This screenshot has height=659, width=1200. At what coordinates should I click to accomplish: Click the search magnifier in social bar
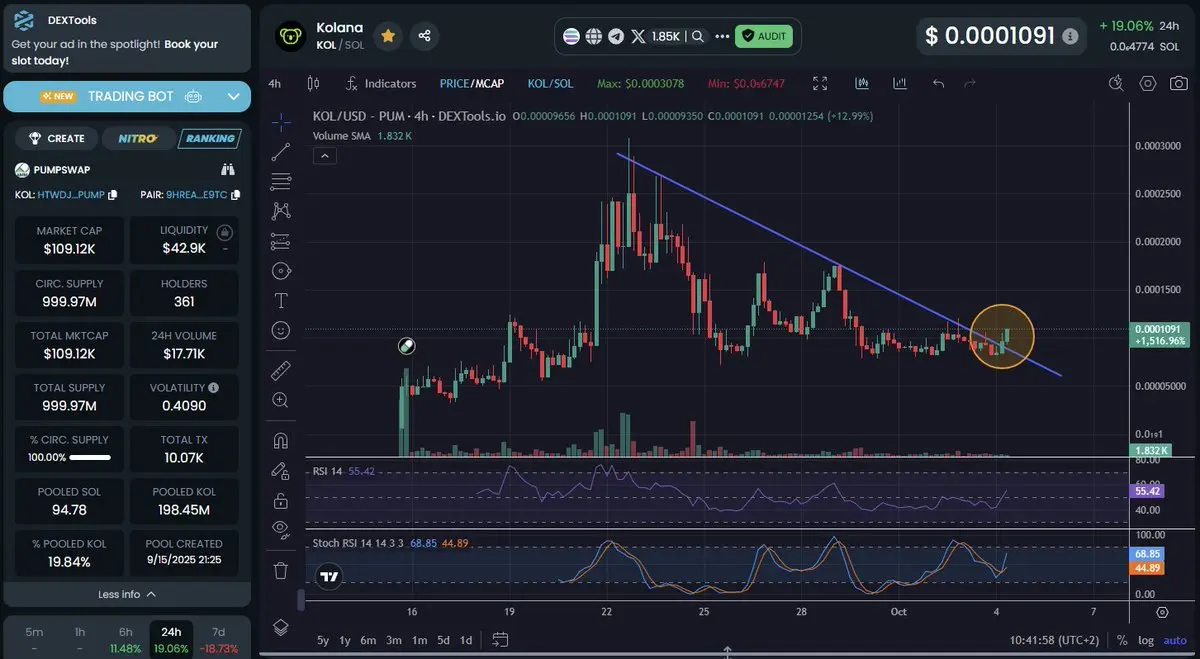(x=697, y=36)
